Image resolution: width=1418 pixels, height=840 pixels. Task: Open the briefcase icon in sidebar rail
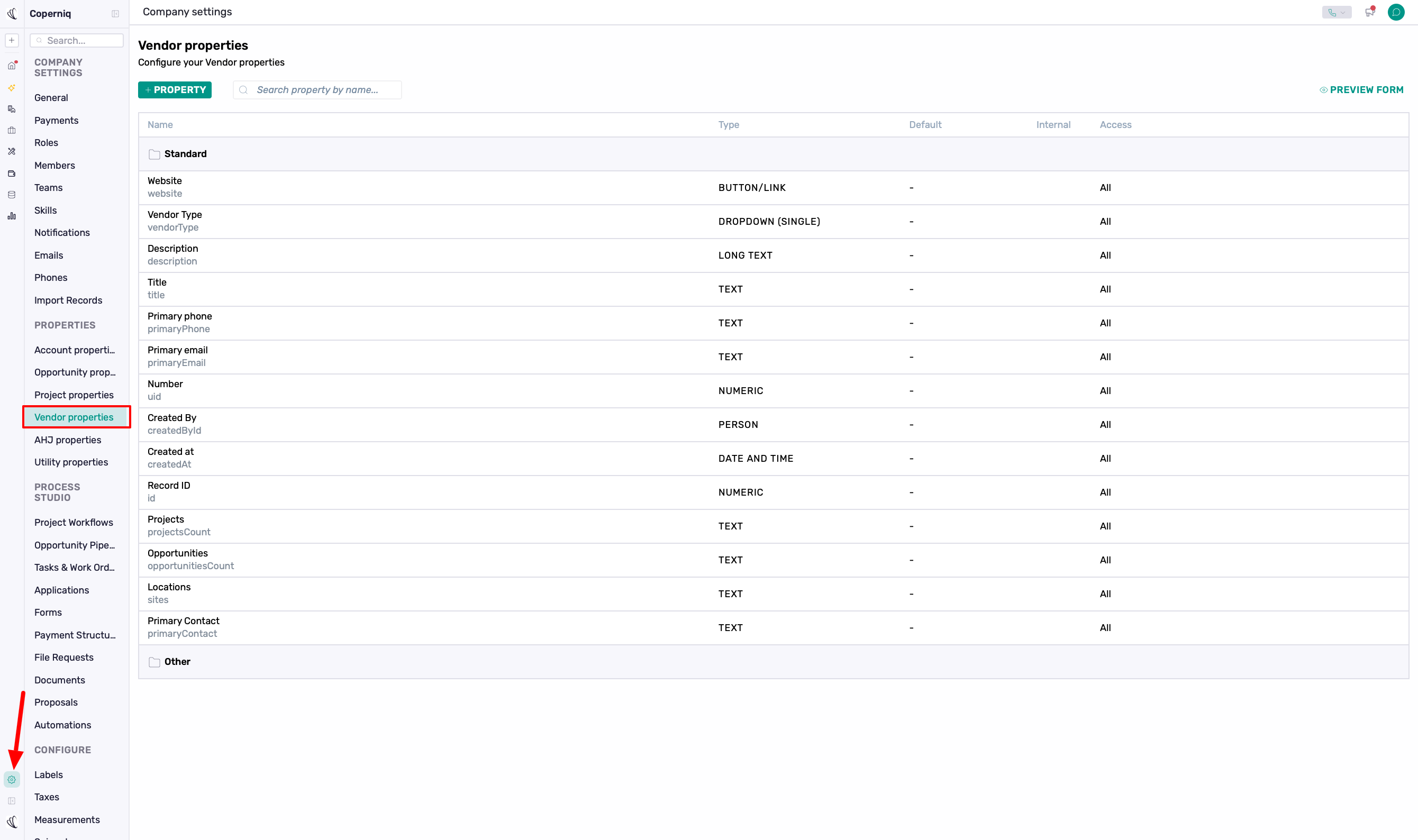click(x=11, y=130)
